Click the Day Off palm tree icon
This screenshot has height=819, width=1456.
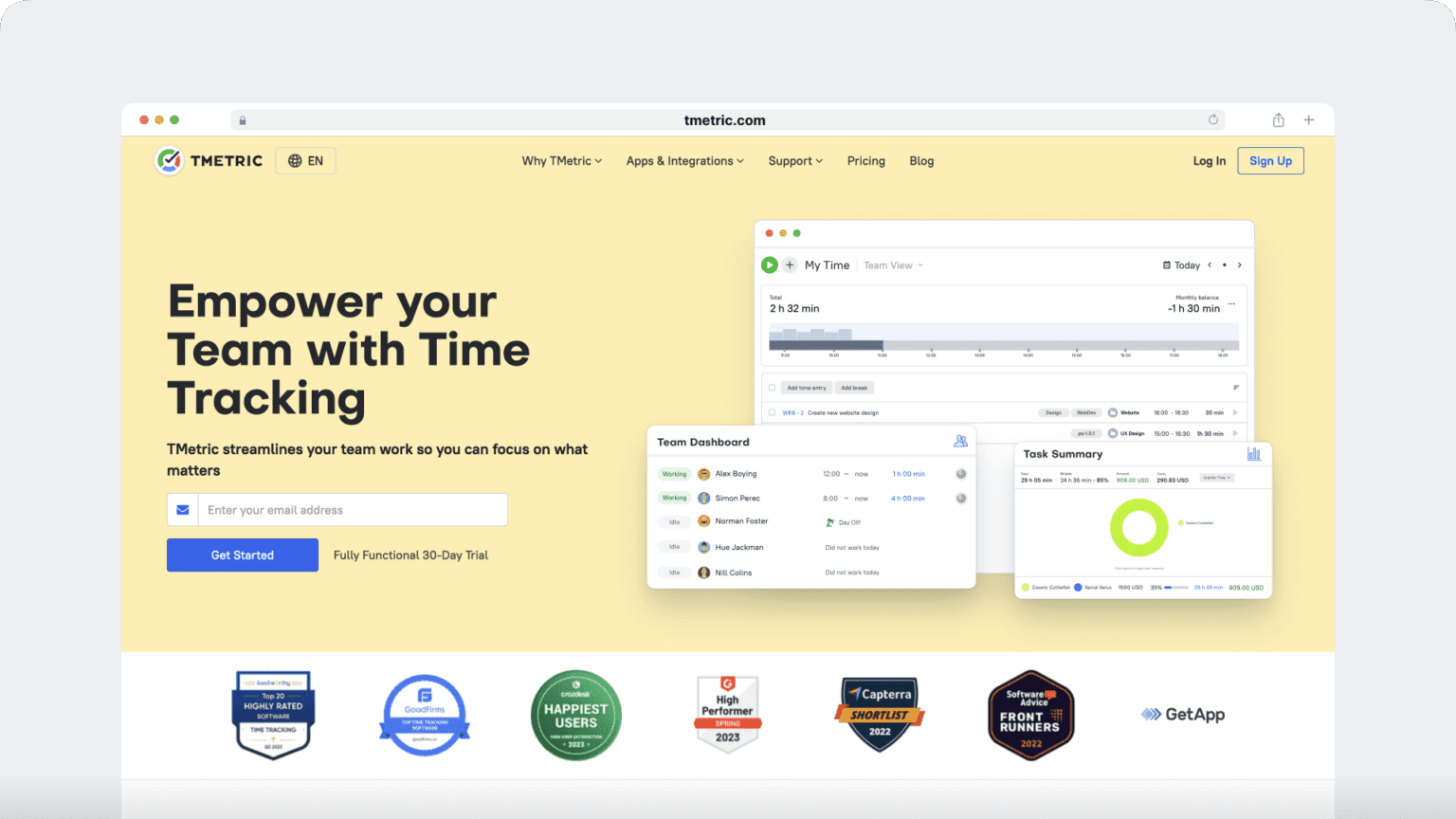tap(830, 522)
